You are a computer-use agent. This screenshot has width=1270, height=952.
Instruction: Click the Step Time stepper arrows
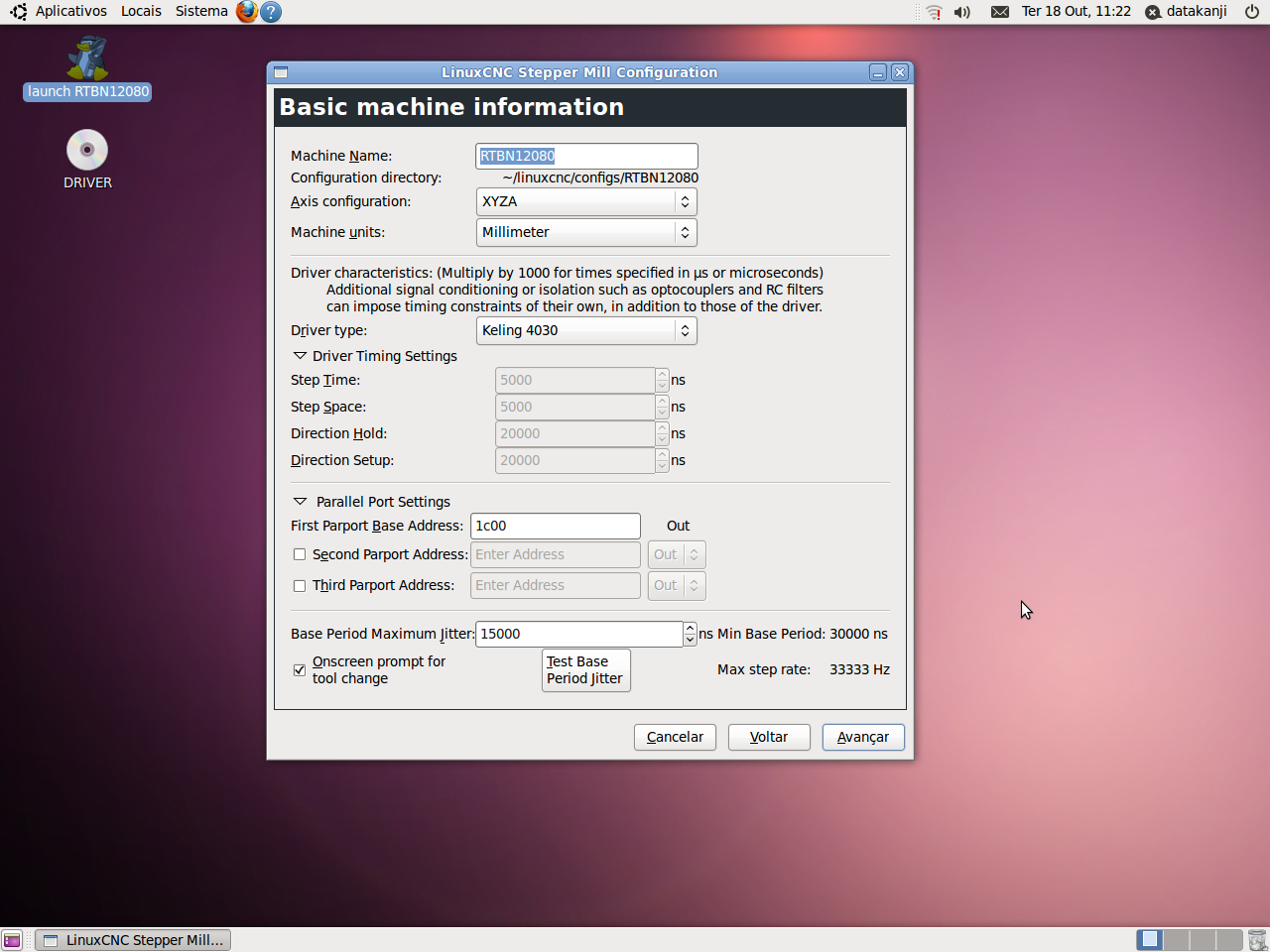point(662,380)
